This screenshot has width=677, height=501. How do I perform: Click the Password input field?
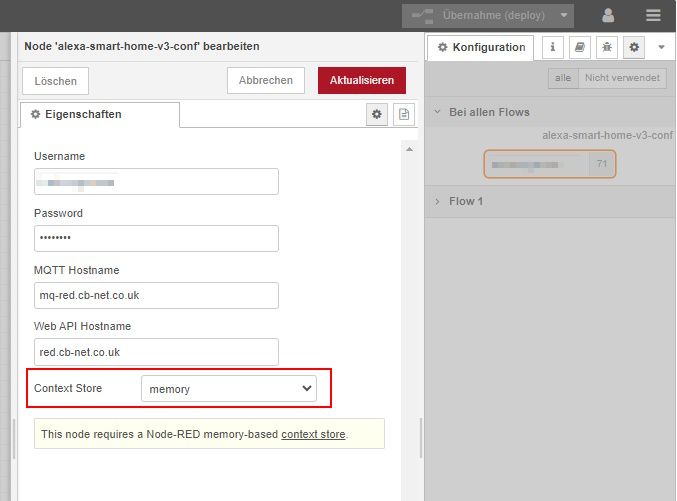point(156,238)
